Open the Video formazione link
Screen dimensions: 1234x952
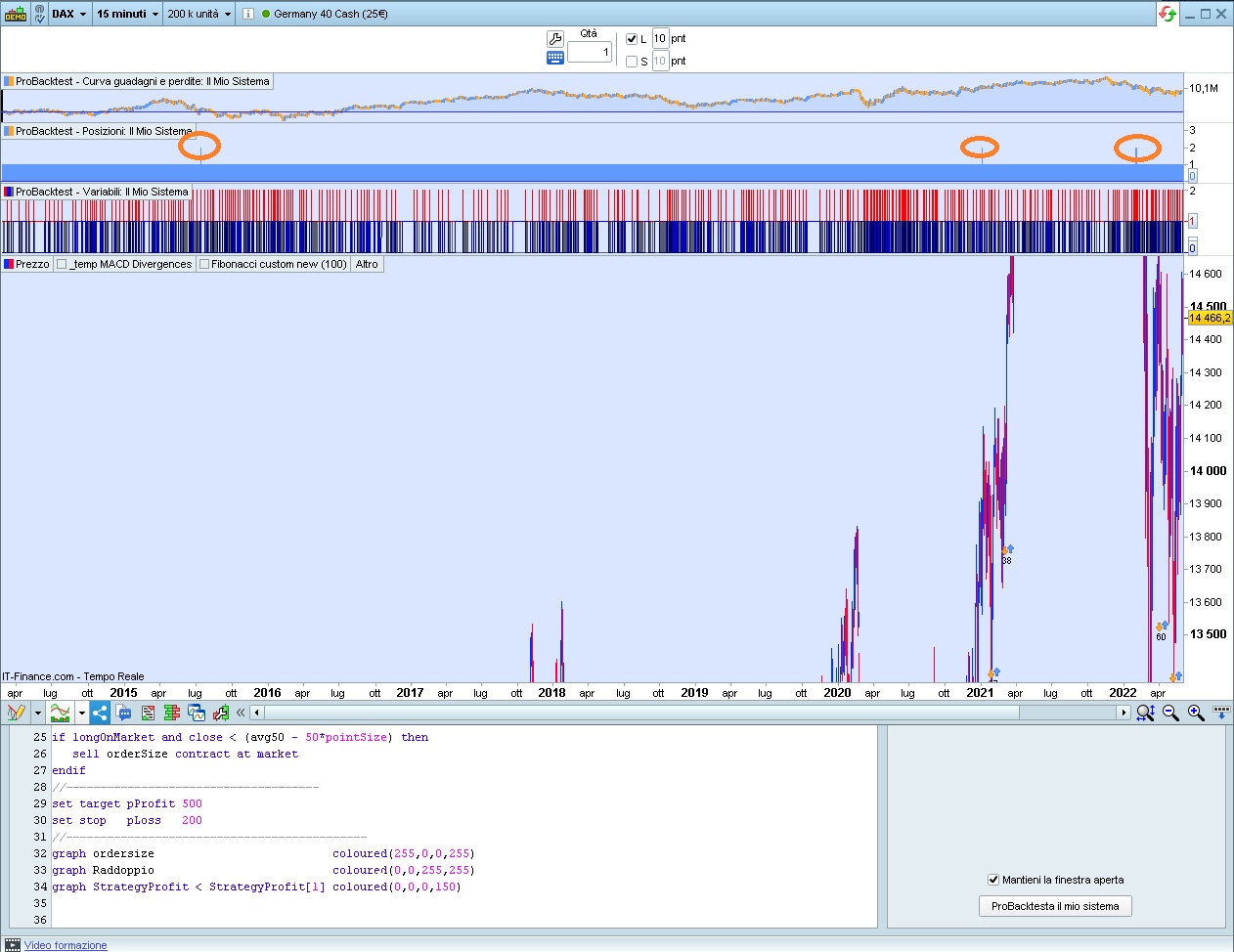click(x=66, y=945)
